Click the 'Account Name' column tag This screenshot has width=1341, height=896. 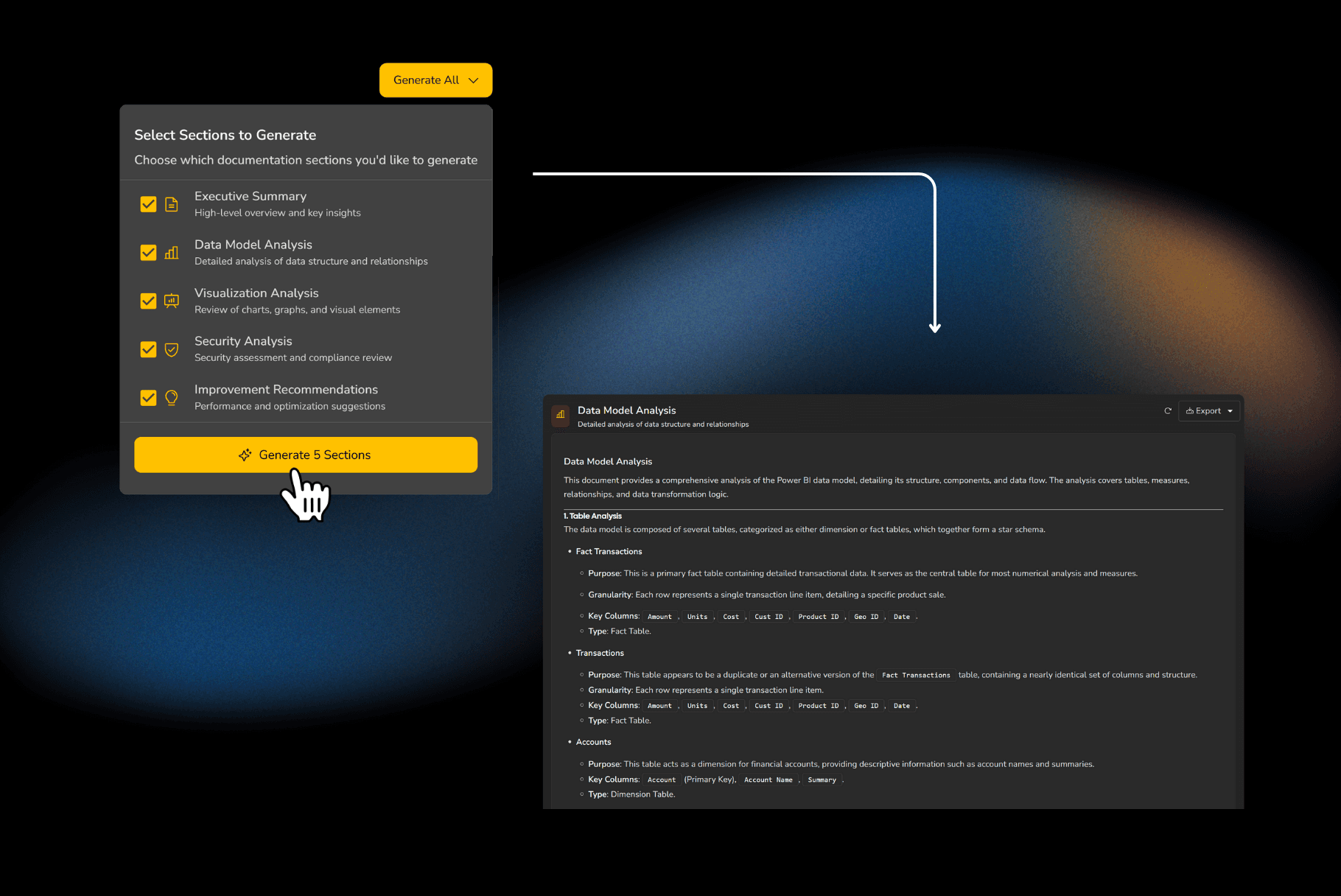(x=768, y=780)
